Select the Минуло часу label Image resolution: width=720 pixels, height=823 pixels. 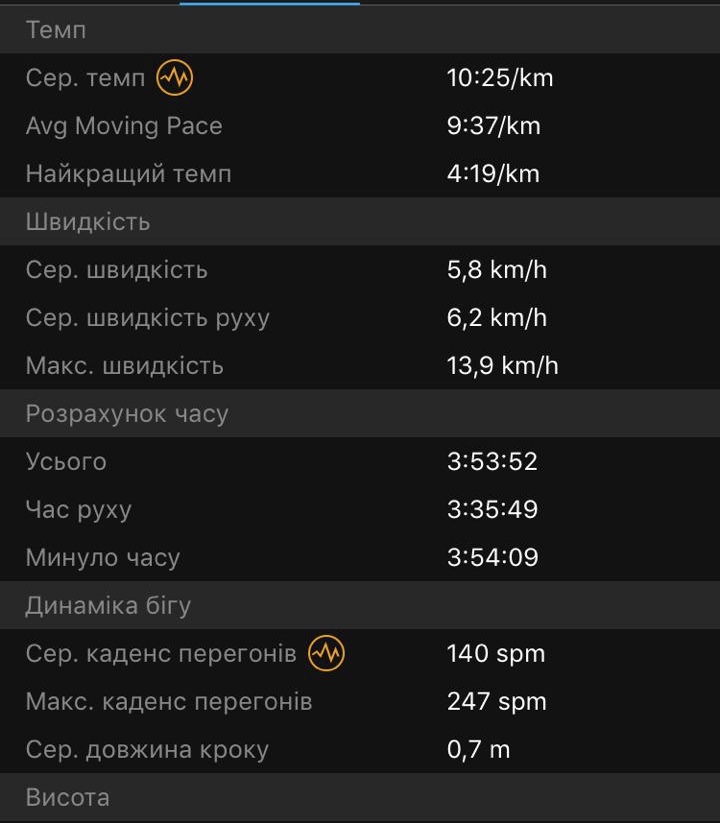(103, 557)
